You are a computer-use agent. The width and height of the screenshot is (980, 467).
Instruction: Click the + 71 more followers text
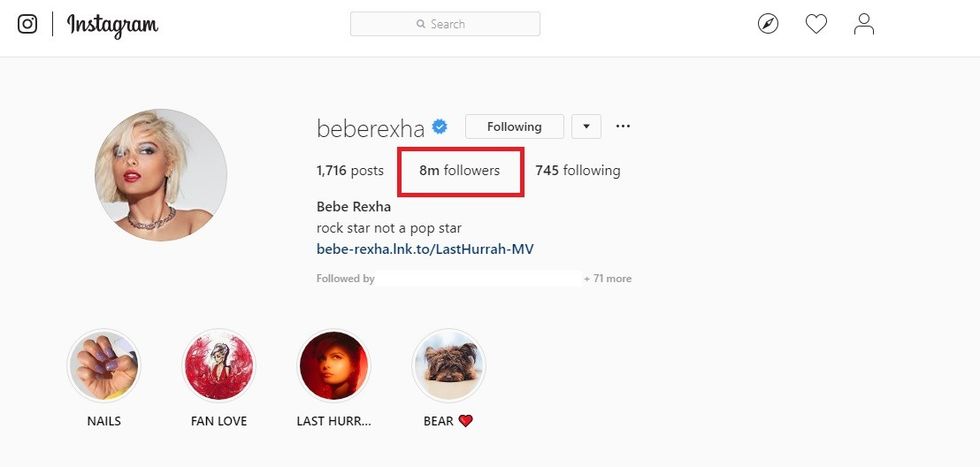coord(608,279)
